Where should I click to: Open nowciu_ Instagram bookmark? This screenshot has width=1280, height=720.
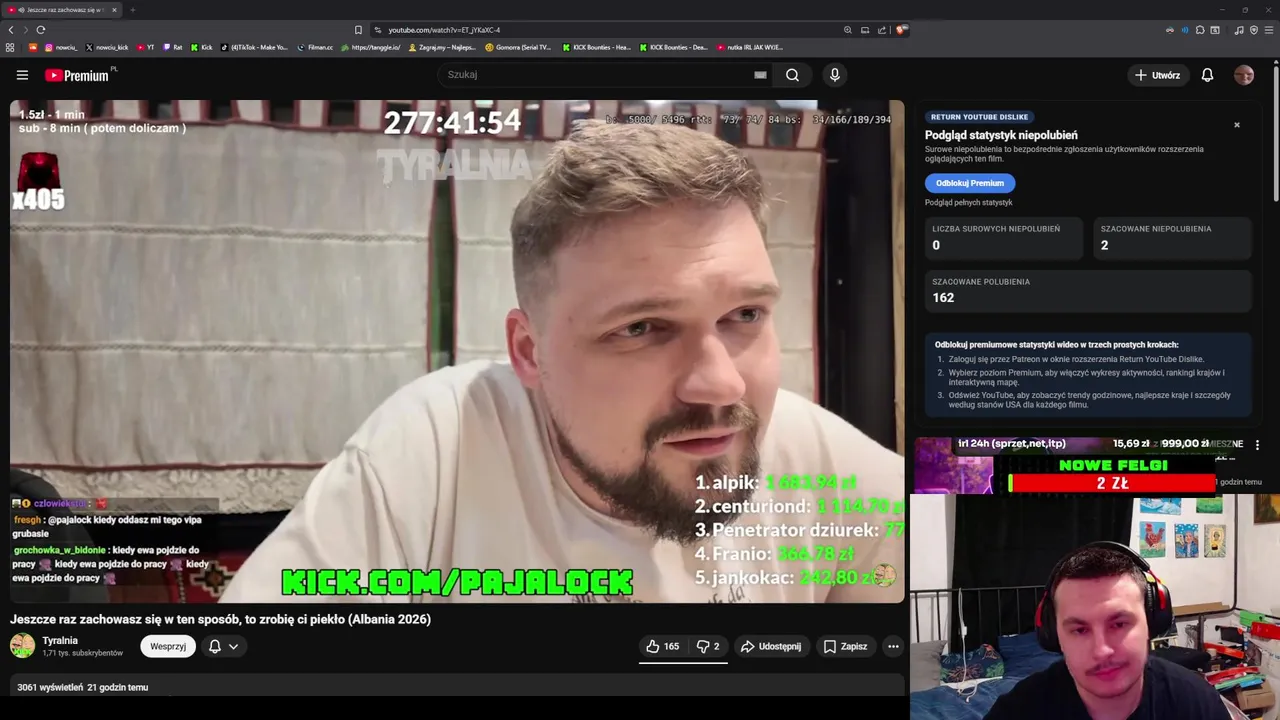[60, 47]
